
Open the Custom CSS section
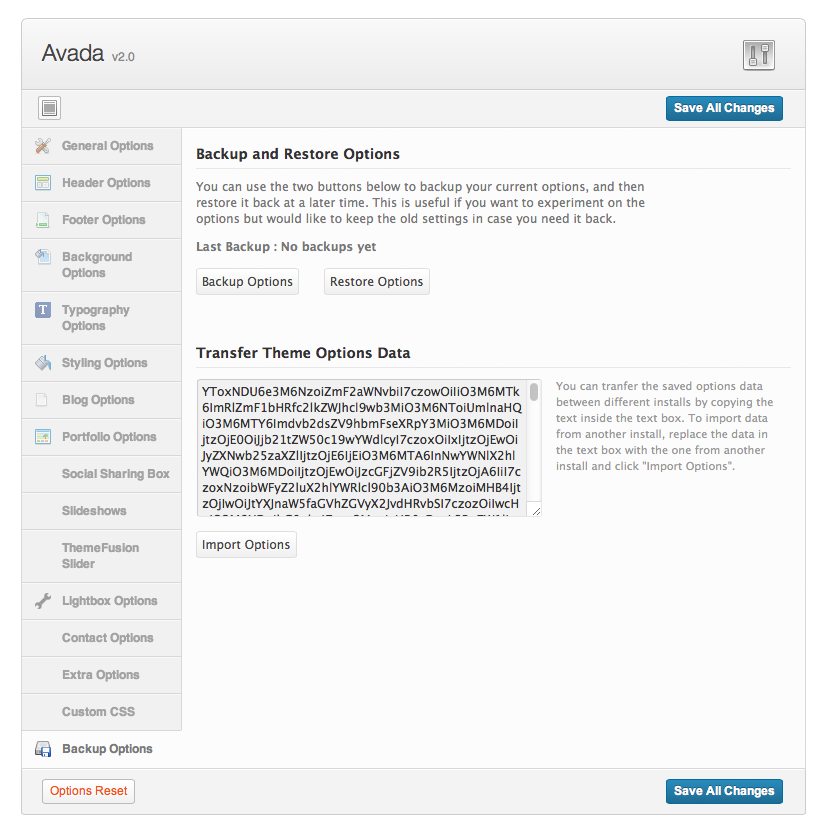(x=98, y=712)
